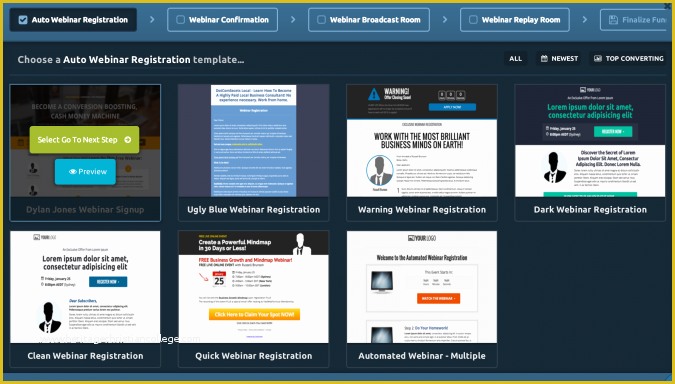
Task: Open the Auto Webinar Registration step
Action: [x=73, y=20]
